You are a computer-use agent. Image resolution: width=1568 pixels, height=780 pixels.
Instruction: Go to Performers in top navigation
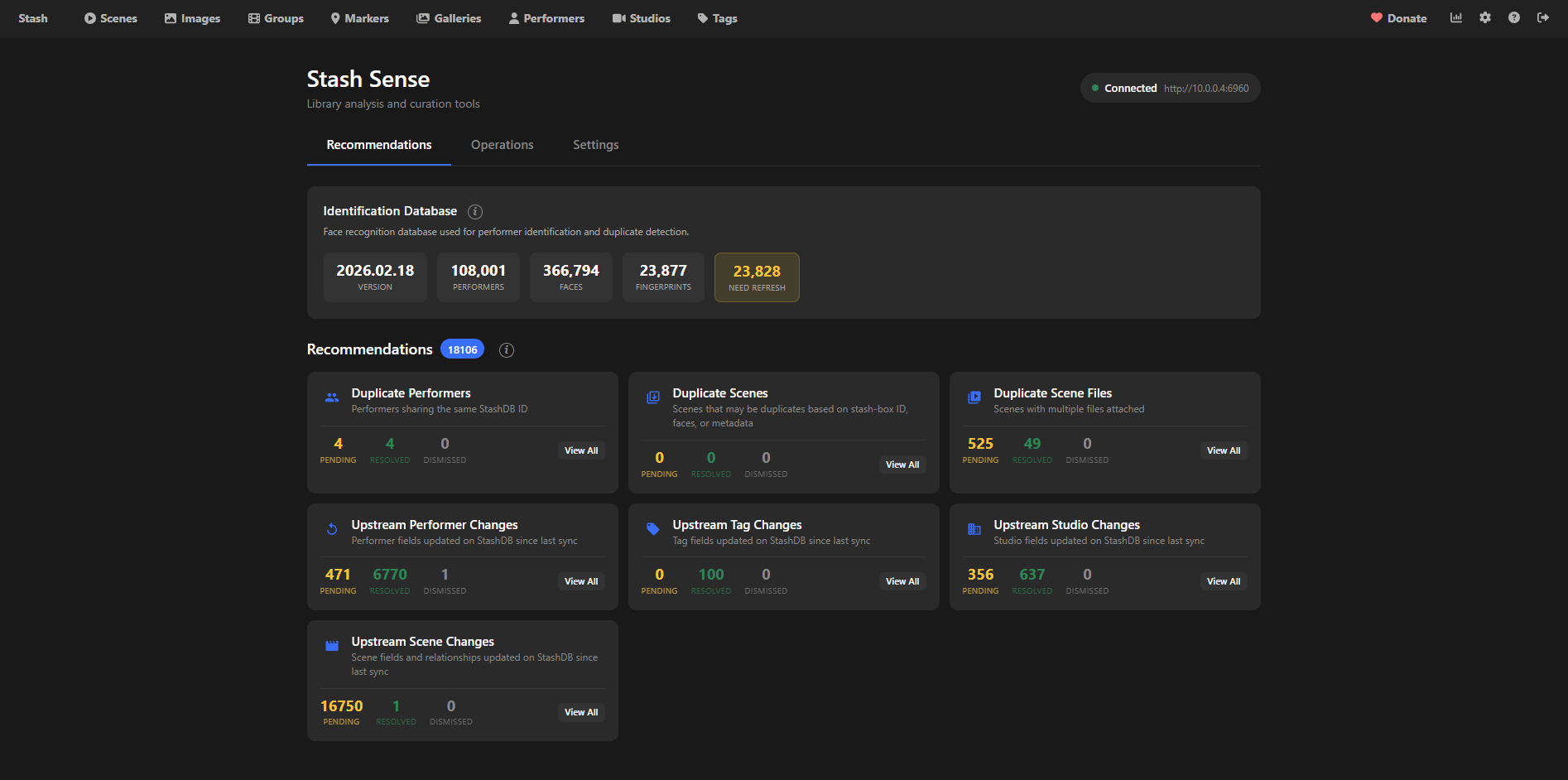point(546,18)
